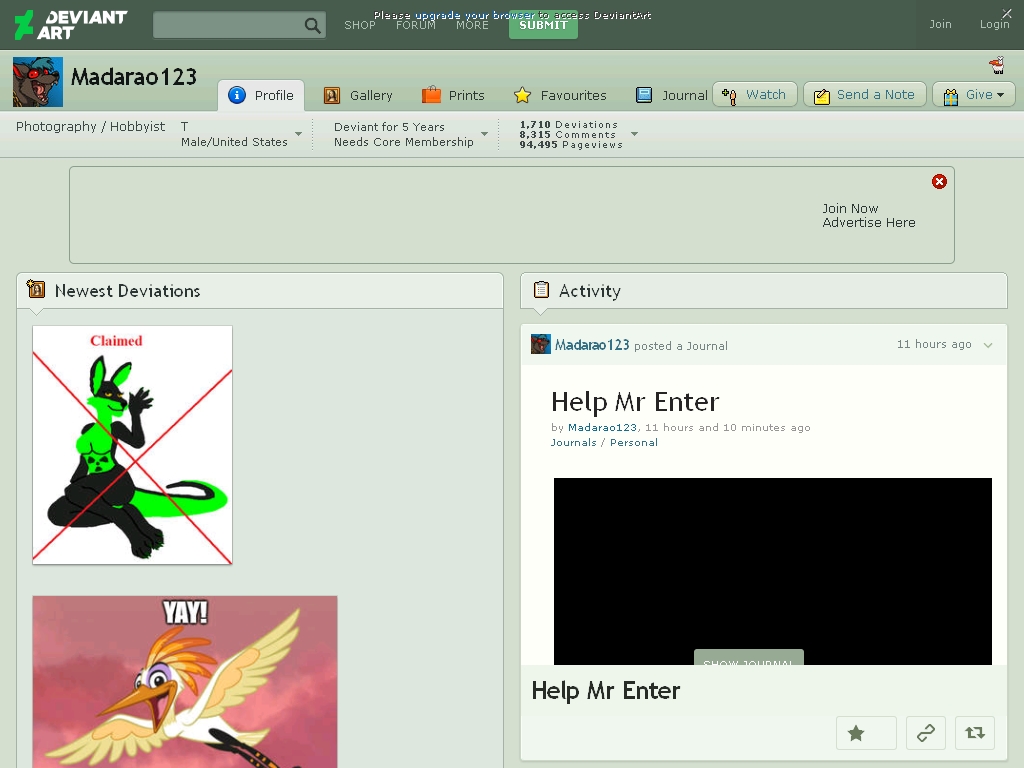Click the Join link
Image resolution: width=1024 pixels, height=768 pixels.
(x=940, y=24)
